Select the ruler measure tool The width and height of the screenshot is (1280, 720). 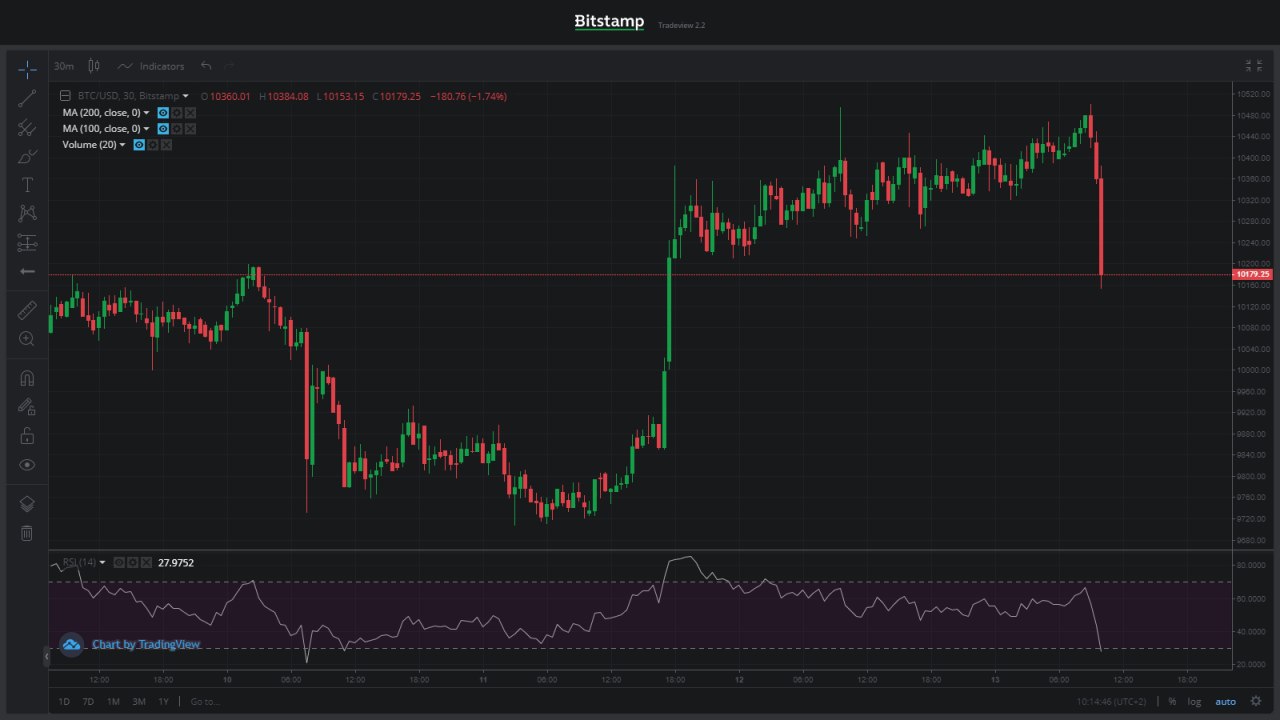pos(27,310)
